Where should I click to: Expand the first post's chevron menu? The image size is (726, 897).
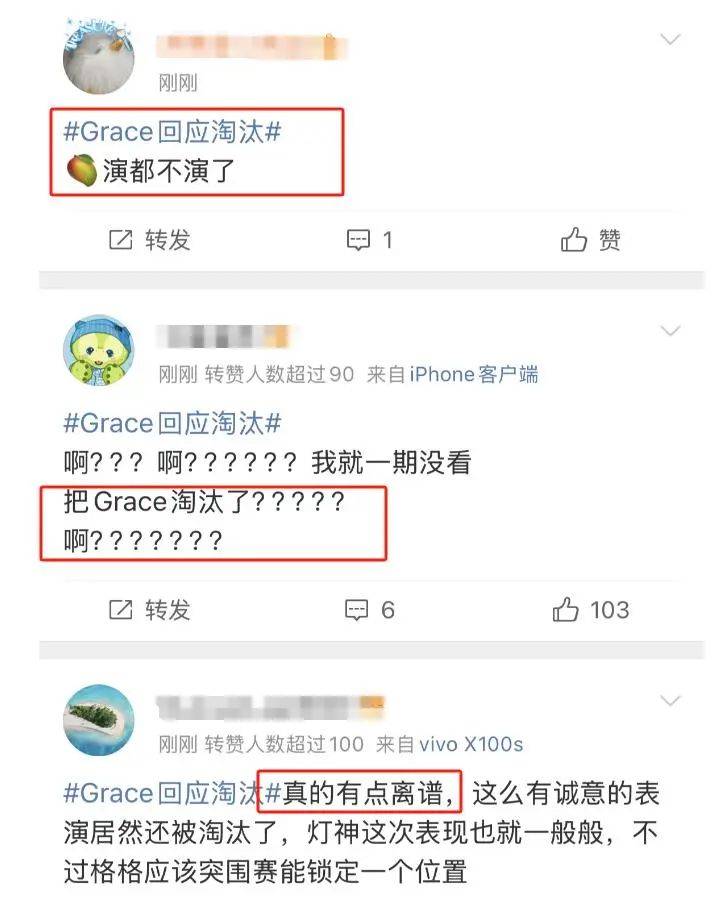[x=670, y=39]
